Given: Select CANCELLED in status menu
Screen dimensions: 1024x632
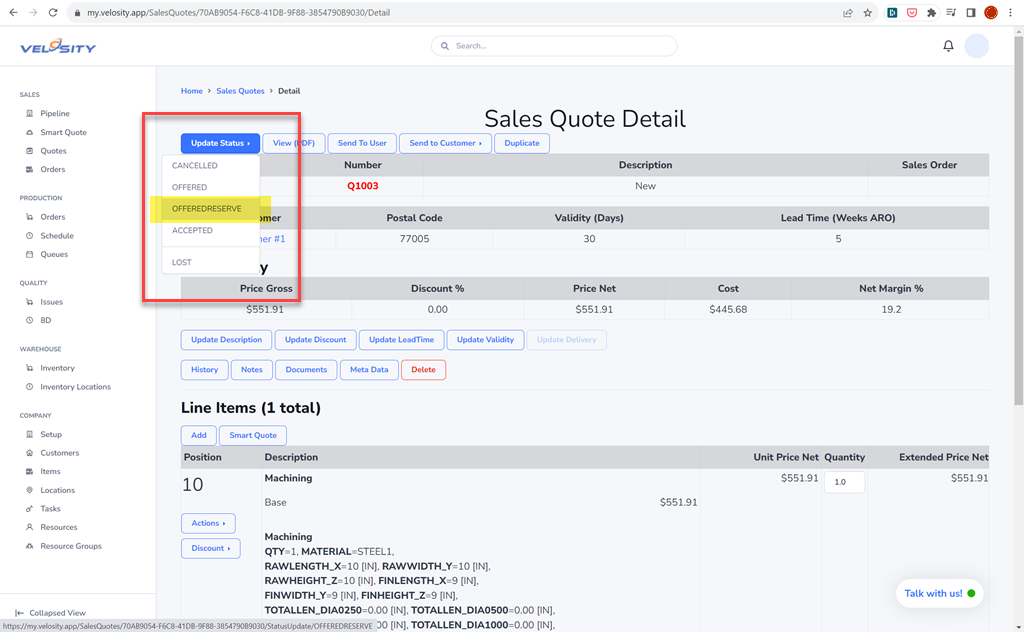Looking at the screenshot, I should coord(194,166).
